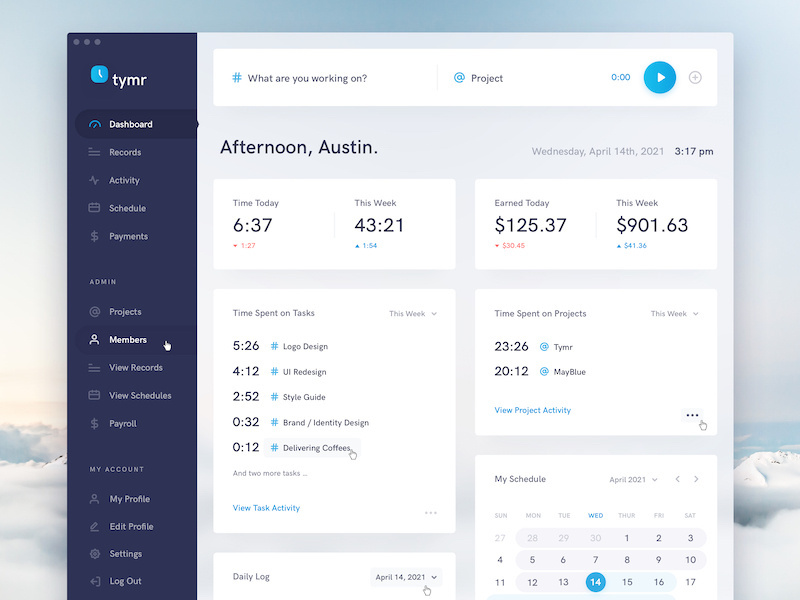Open the Dashboard menu item
Screen dimensions: 800x600
136,124
